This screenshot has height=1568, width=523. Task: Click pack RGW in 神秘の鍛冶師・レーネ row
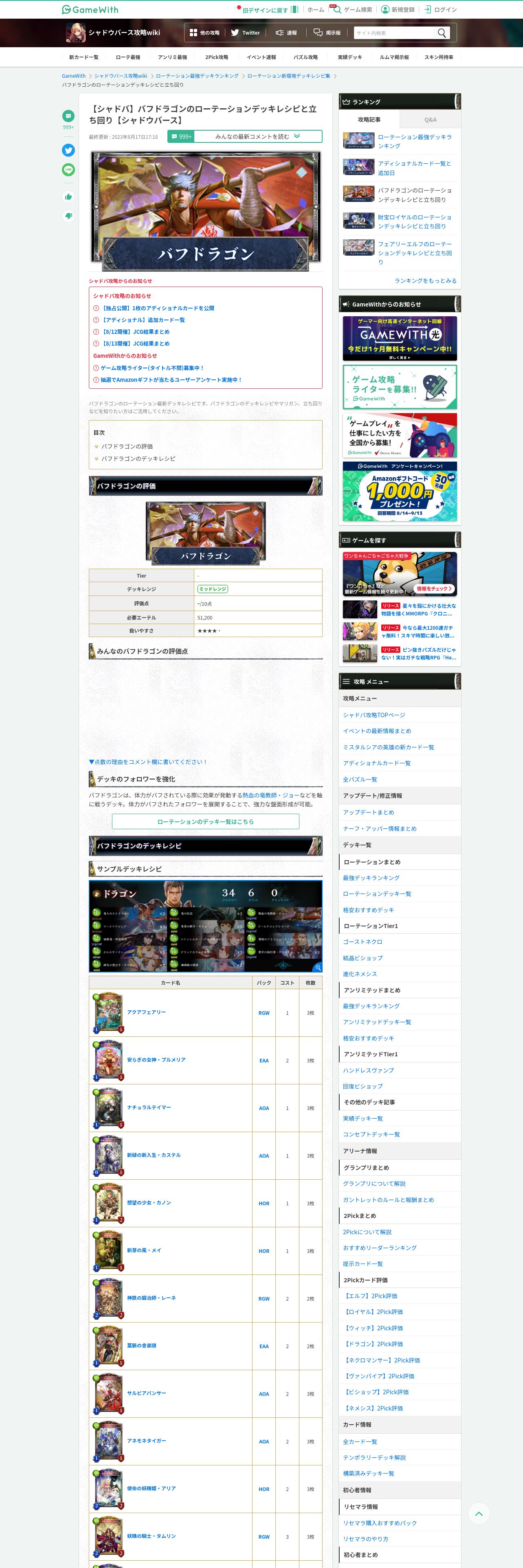pos(264,1299)
